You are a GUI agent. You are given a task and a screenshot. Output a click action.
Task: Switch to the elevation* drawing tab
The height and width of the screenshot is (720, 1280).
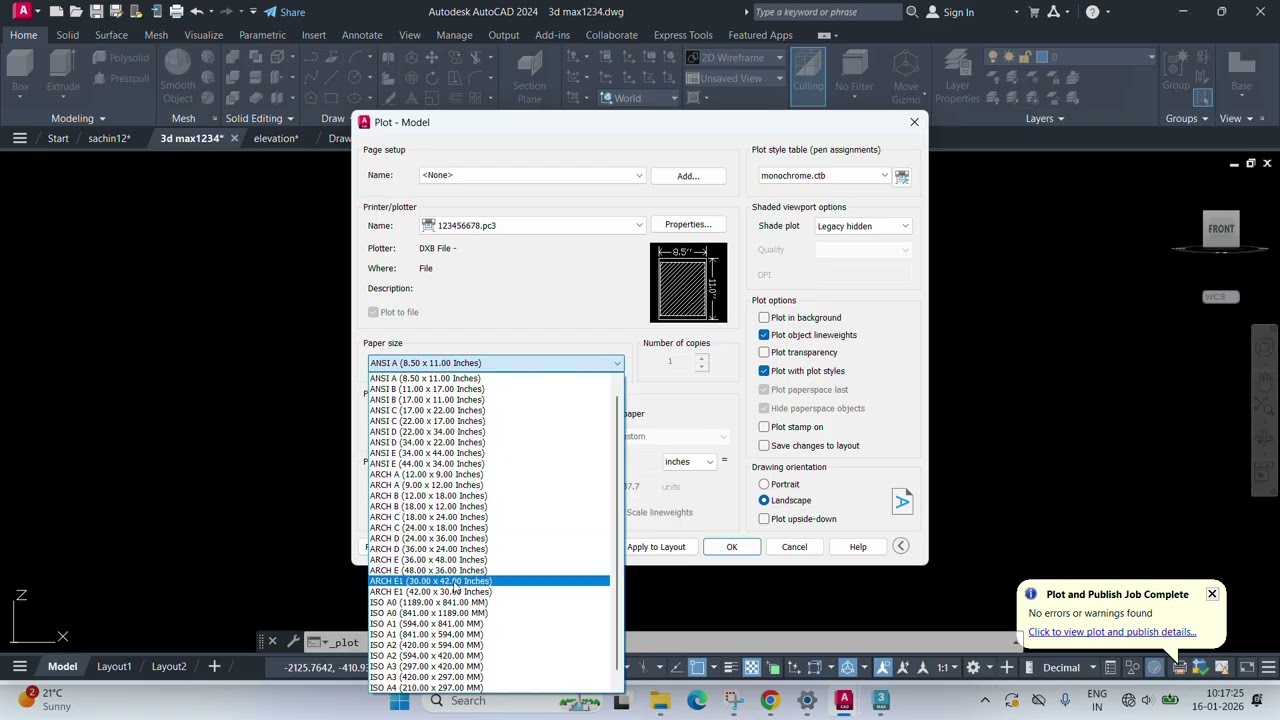pyautogui.click(x=276, y=138)
